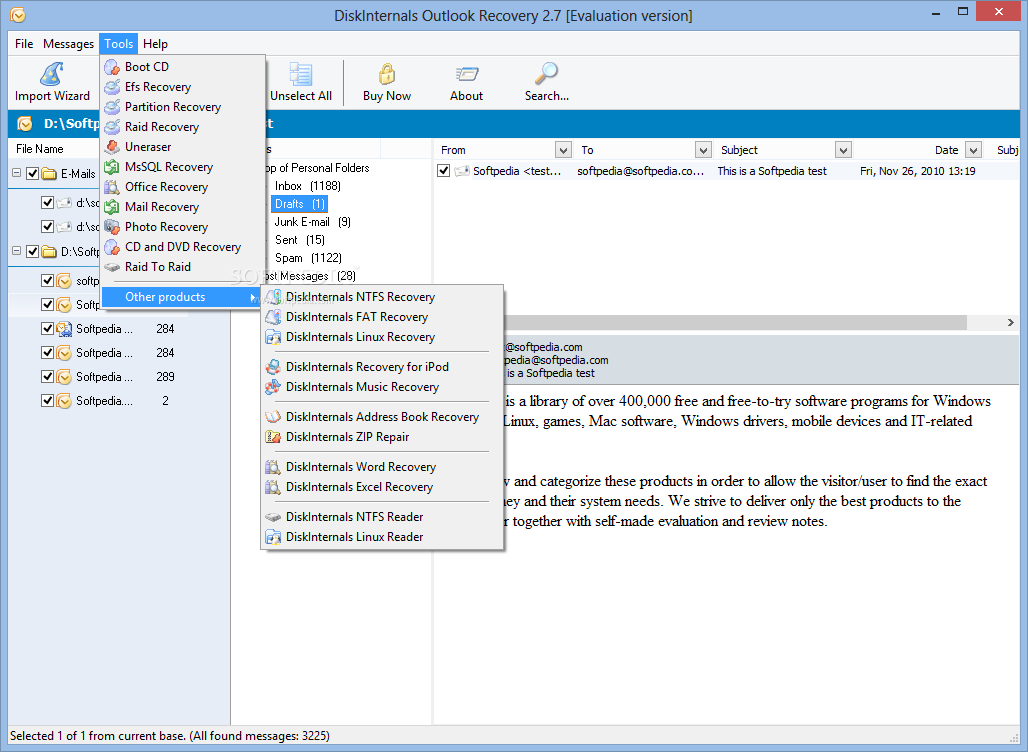Toggle the checkbox for the Softpedia row with 289
The image size is (1028, 752).
click(47, 376)
